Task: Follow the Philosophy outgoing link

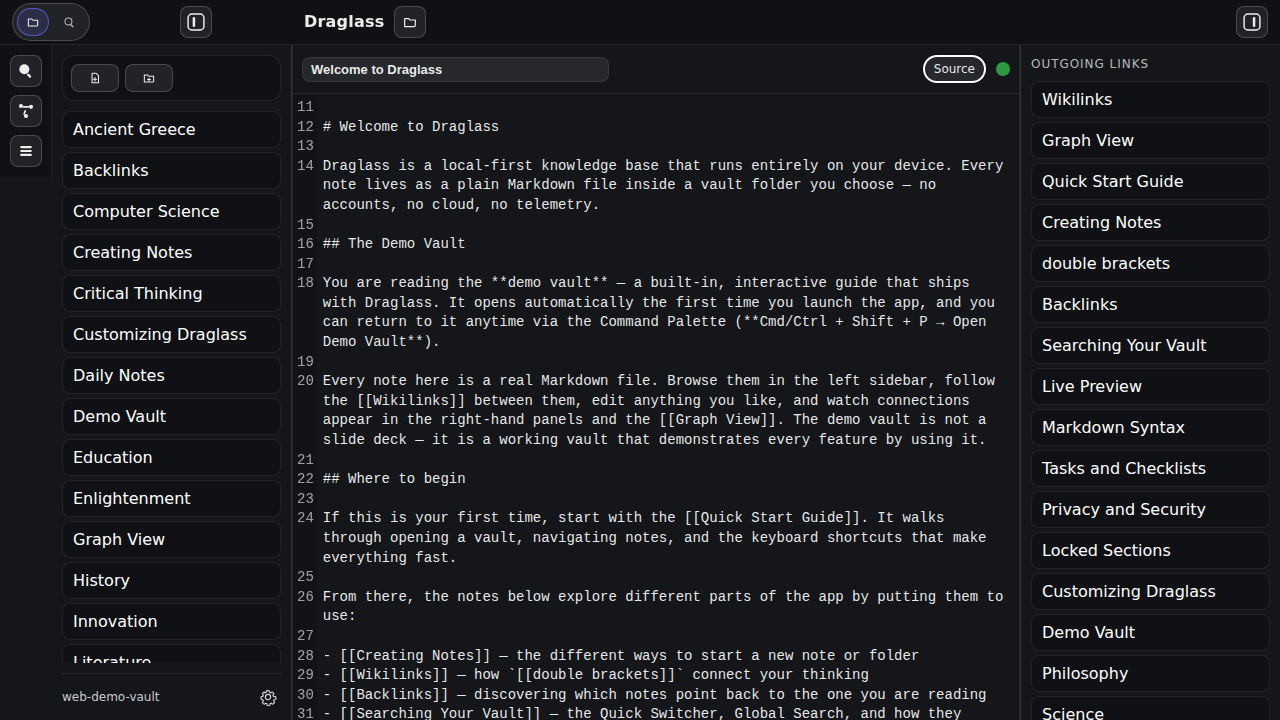Action: point(1150,673)
